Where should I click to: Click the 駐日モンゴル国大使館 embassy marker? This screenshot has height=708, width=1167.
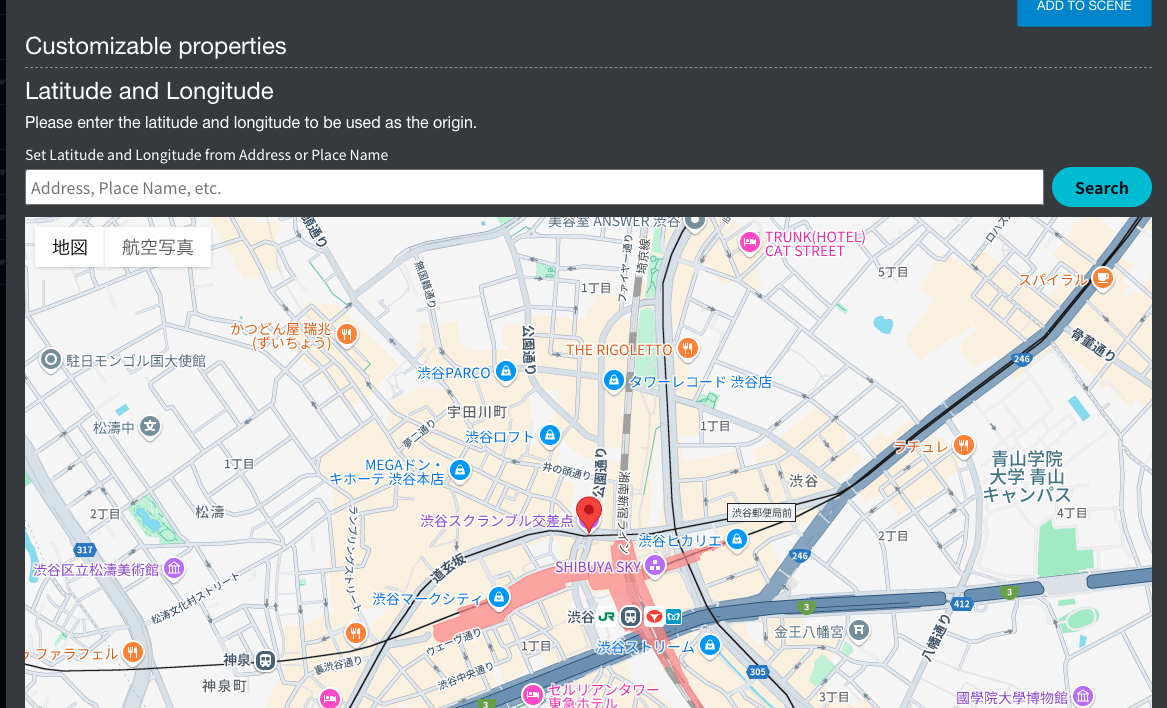point(51,360)
